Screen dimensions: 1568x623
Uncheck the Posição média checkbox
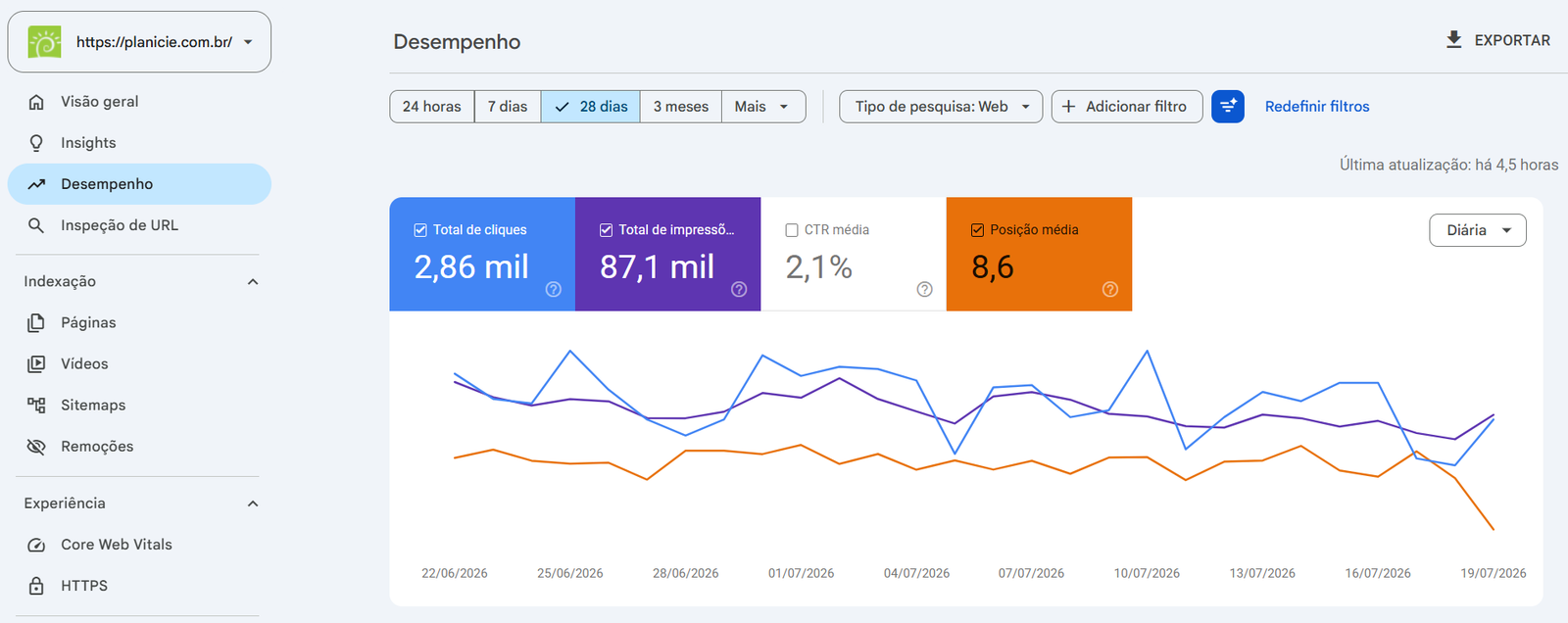click(977, 230)
